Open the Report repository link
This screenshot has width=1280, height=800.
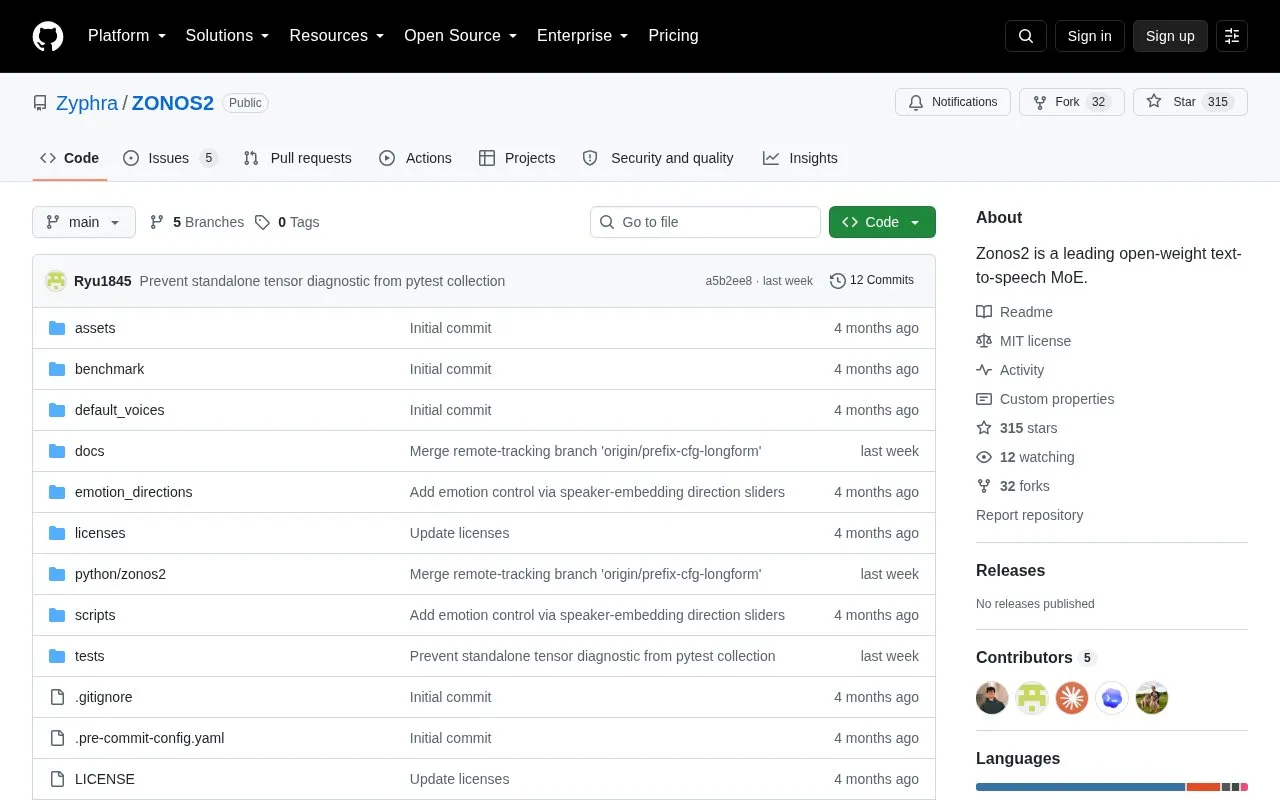(1030, 515)
